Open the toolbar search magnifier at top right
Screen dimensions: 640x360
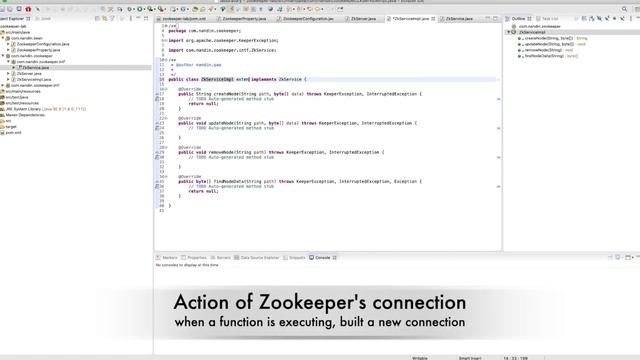(x=624, y=9)
